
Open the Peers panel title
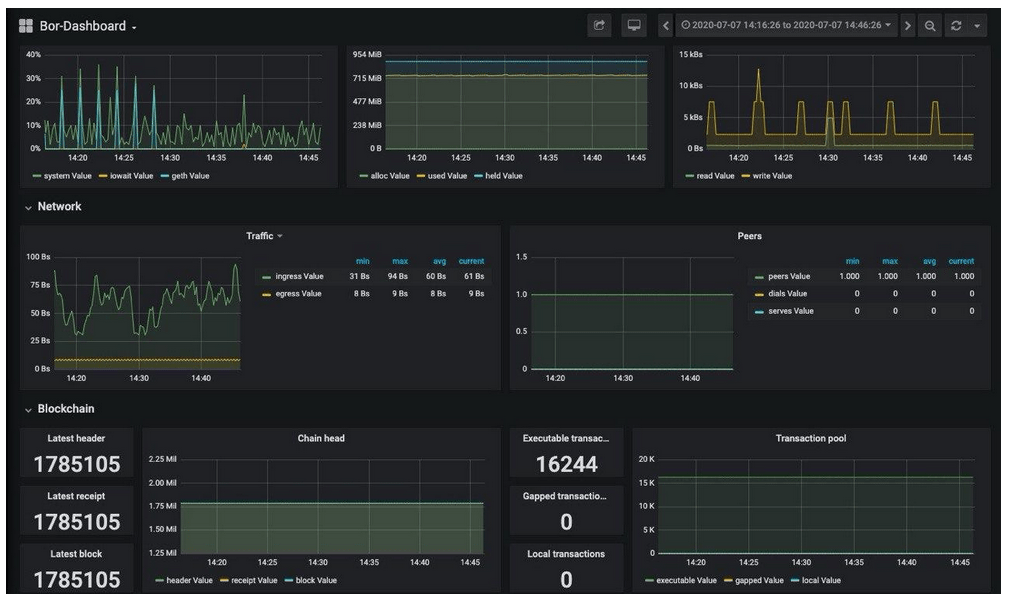[x=749, y=236]
